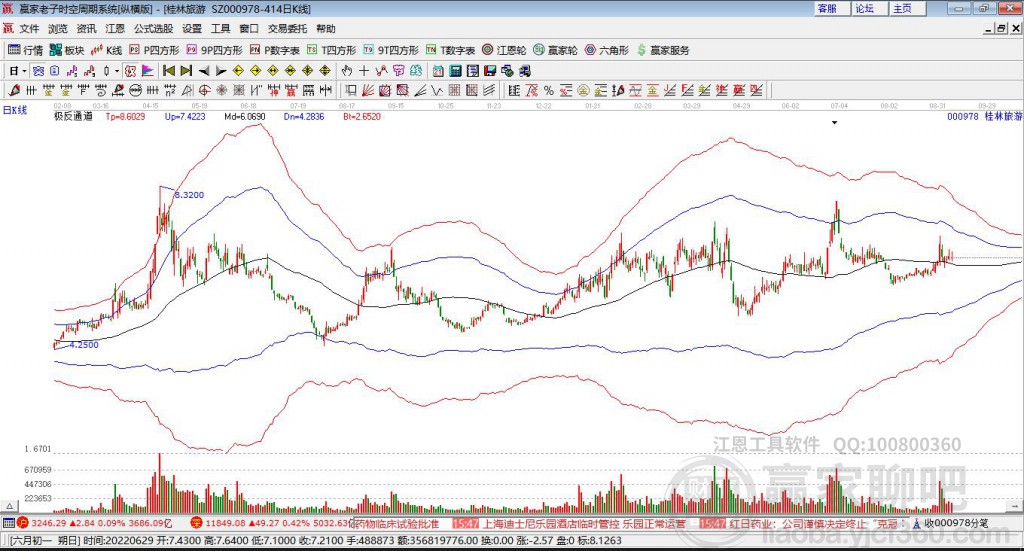Open the 浏览 menu
1024x551 pixels.
[58, 29]
